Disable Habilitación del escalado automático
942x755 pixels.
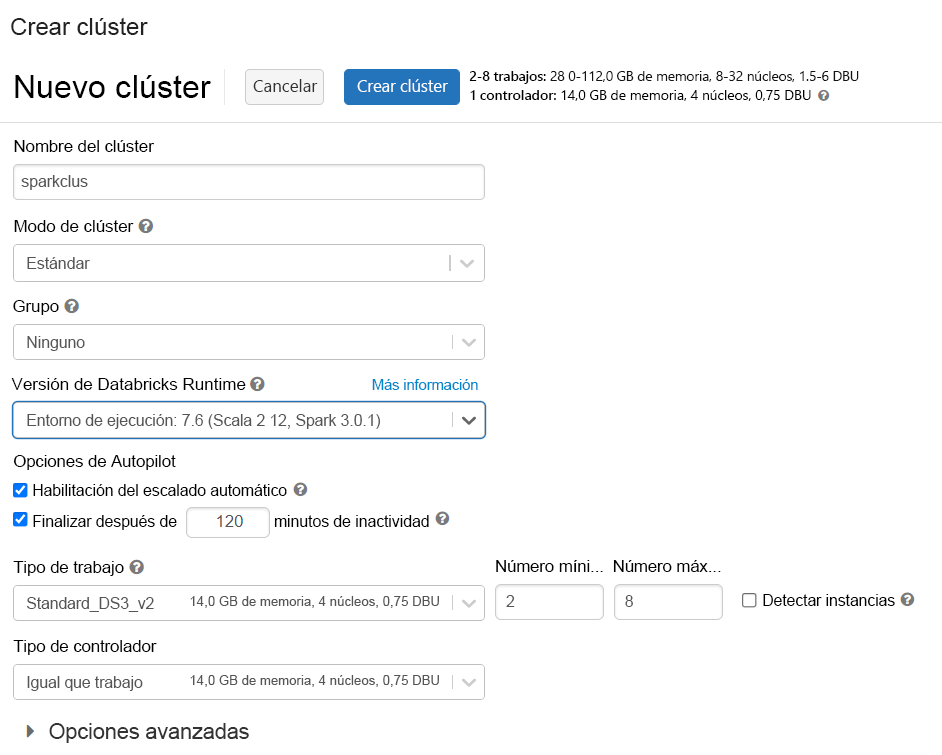[x=20, y=490]
